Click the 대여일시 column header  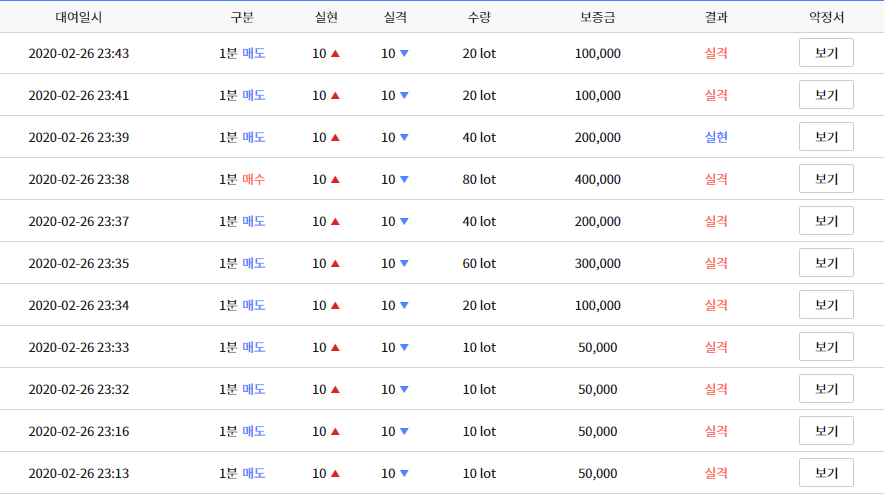pos(78,17)
